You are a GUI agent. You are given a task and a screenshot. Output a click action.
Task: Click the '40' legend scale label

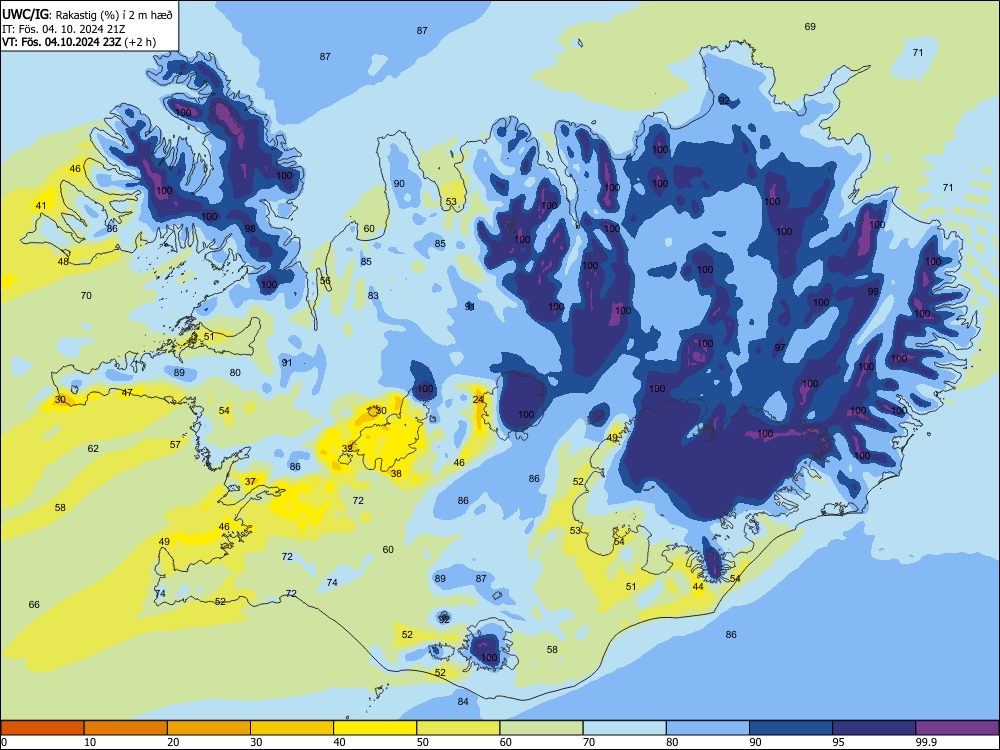(x=339, y=742)
